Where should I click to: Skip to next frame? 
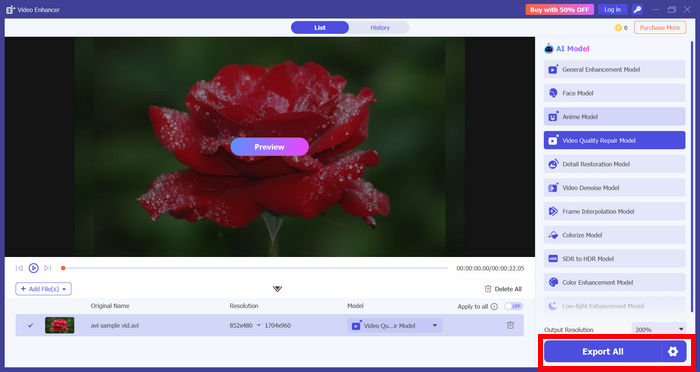click(47, 268)
